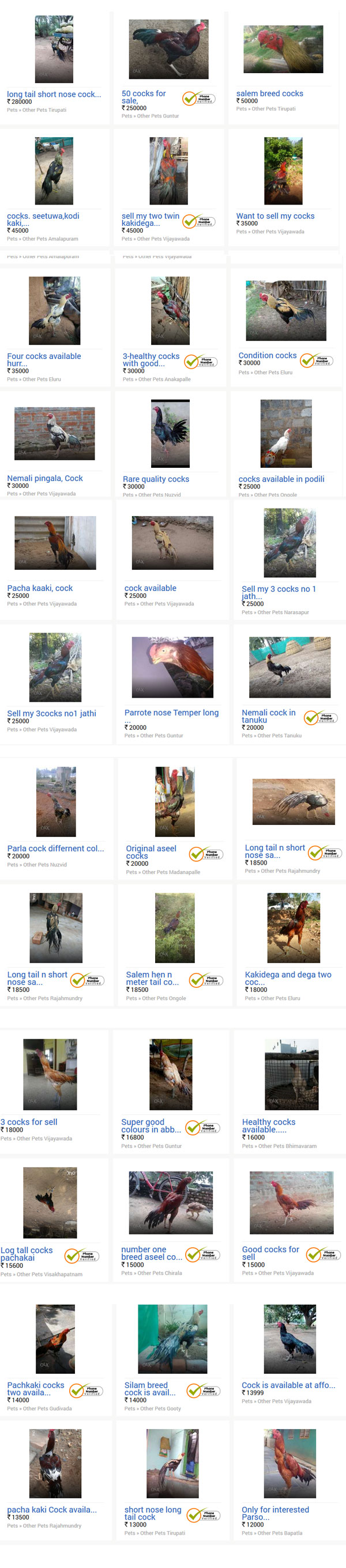Click verified badge on '50 cocks for sale' listing
Image resolution: width=346 pixels, height=1568 pixels.
point(198,98)
